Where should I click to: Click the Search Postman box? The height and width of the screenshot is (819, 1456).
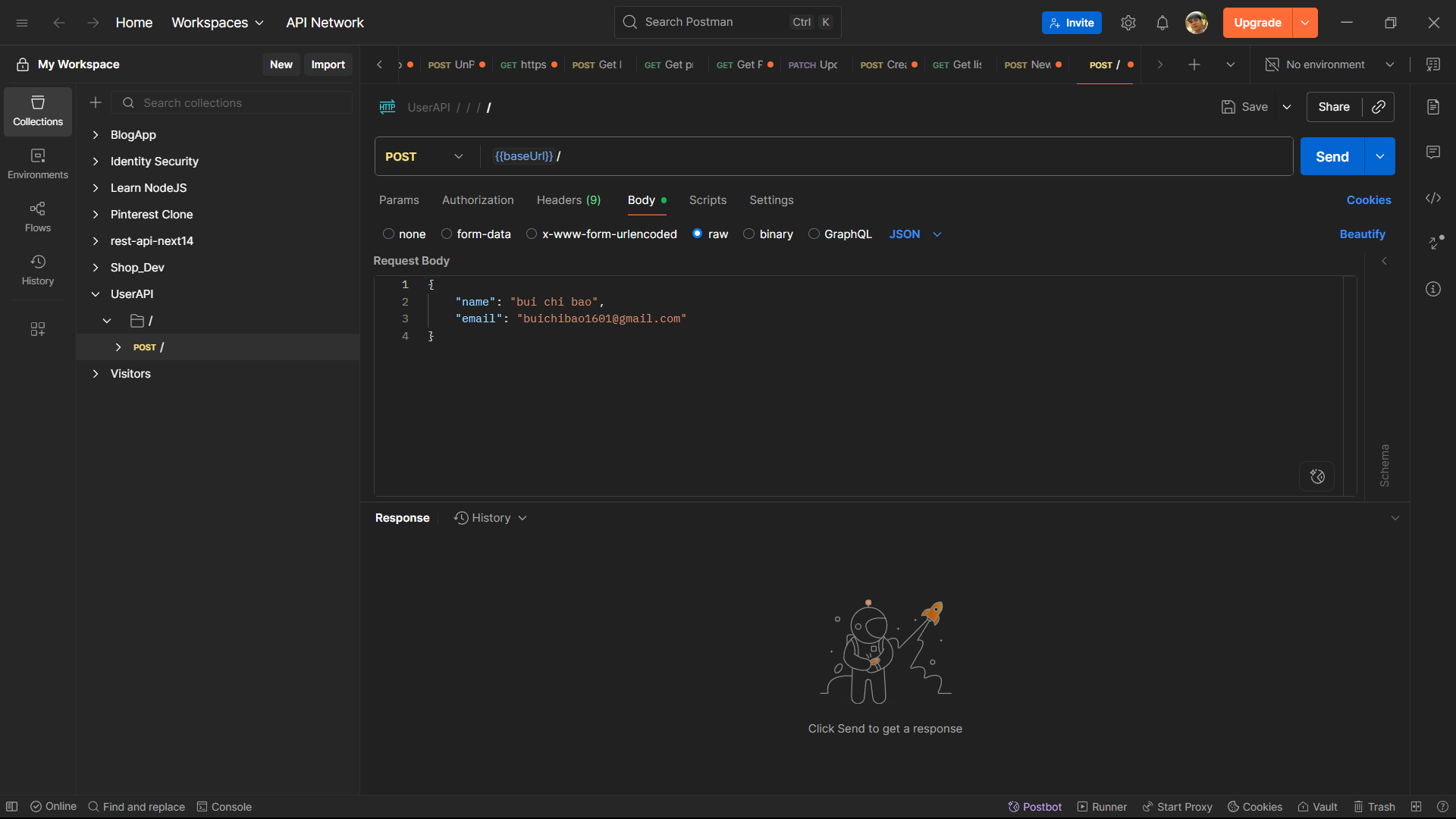pyautogui.click(x=727, y=23)
